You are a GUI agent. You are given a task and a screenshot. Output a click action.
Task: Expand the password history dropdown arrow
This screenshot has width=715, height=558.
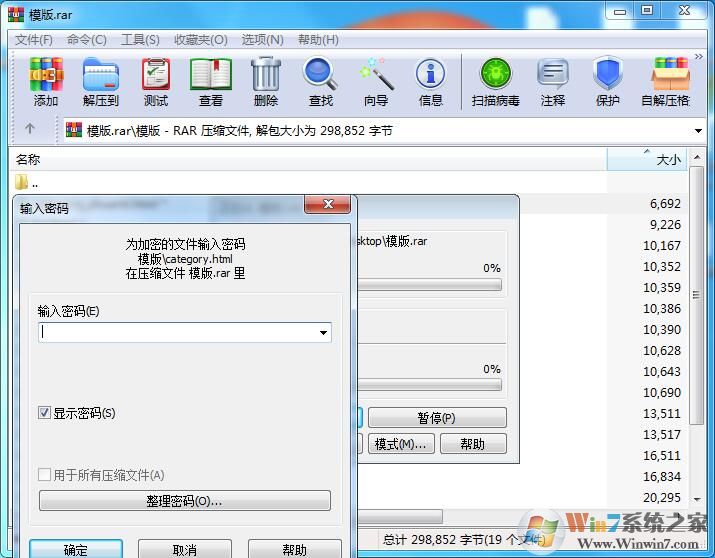click(323, 333)
